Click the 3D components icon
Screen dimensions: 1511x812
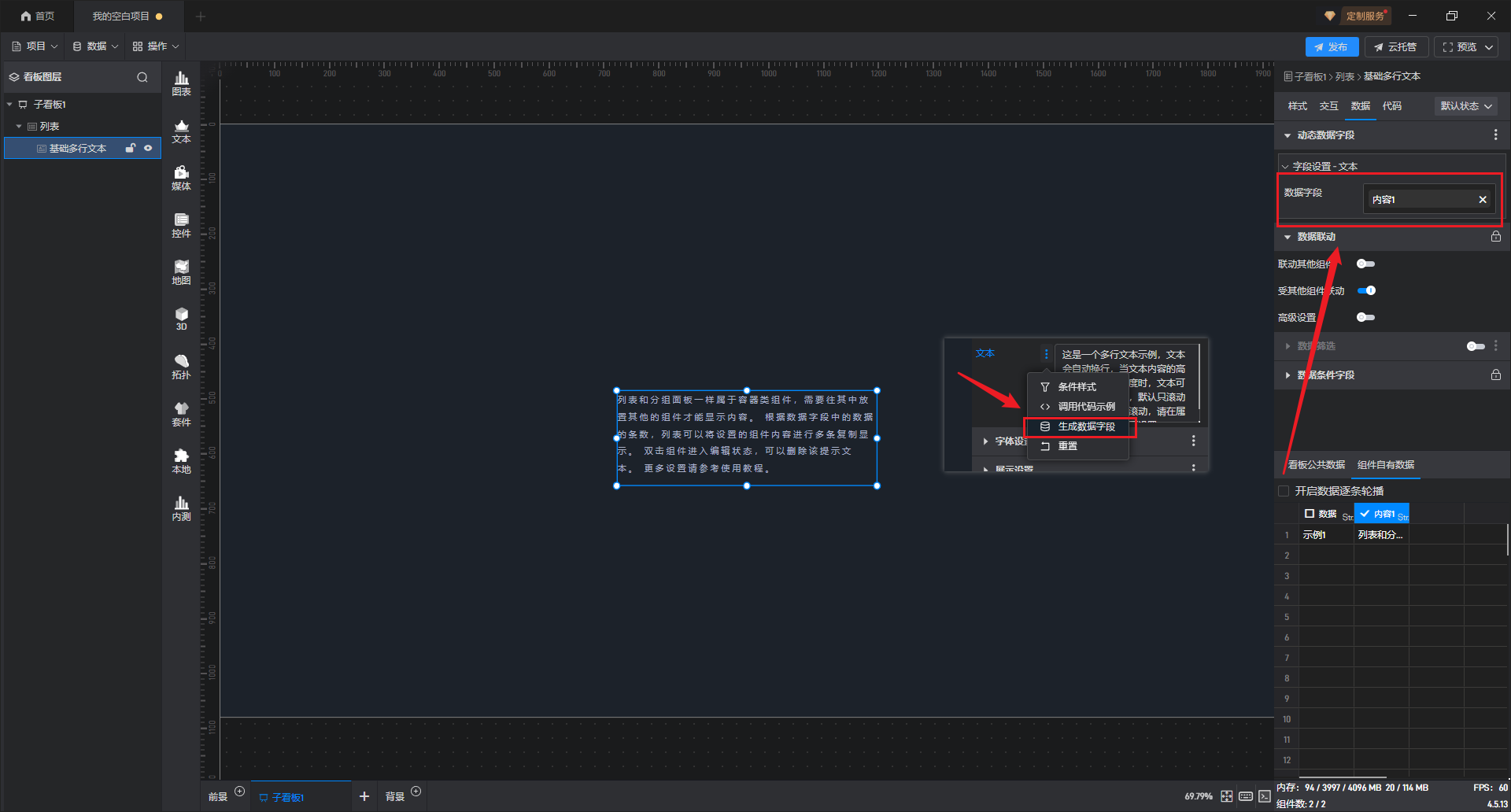tap(181, 319)
